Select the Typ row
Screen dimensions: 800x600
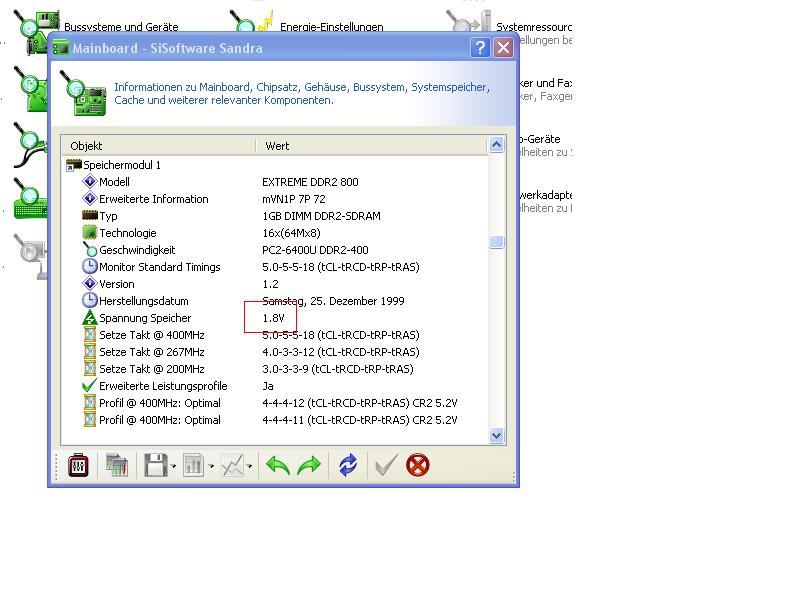(274, 216)
